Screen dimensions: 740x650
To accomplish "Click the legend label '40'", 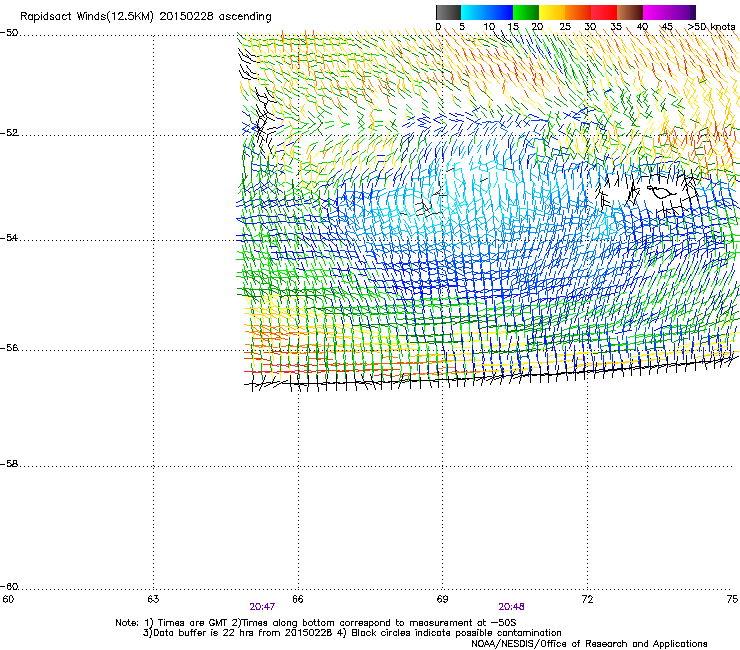I will pyautogui.click(x=642, y=27).
